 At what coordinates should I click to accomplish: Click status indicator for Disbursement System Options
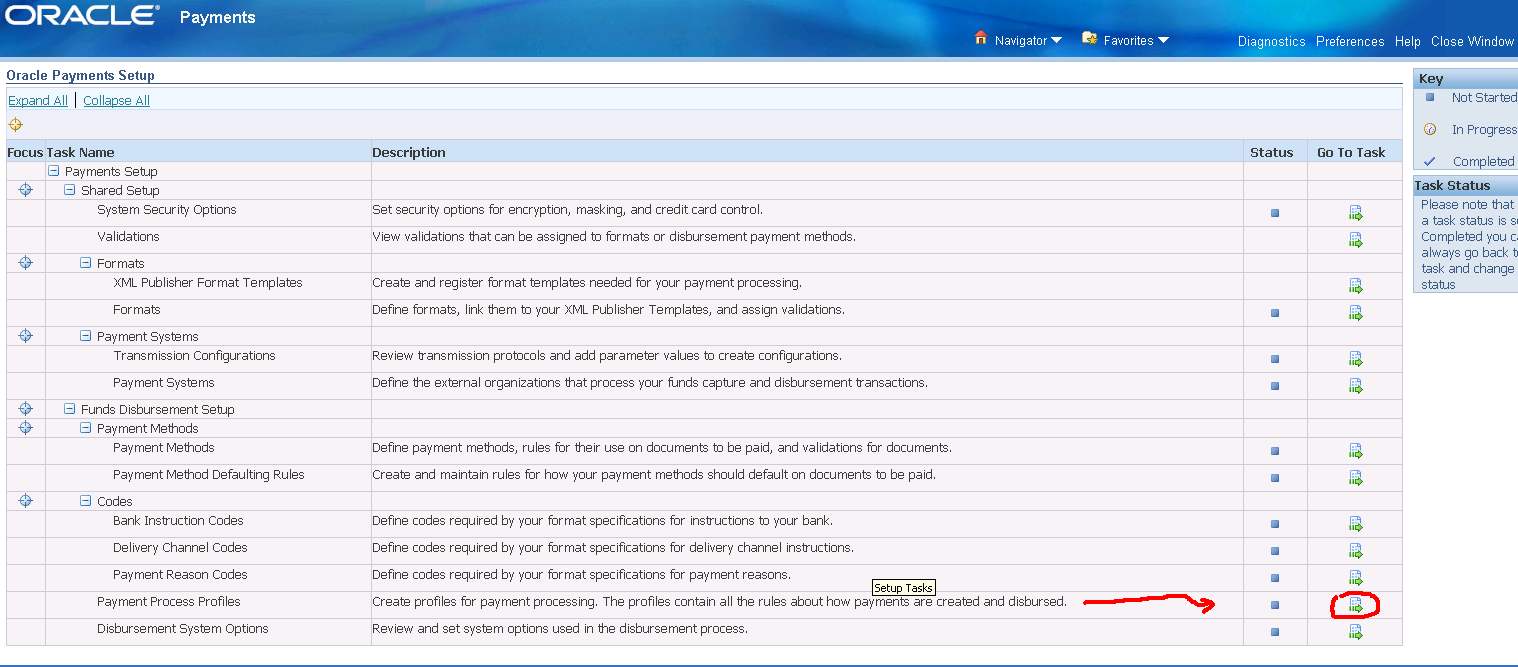(x=1275, y=632)
